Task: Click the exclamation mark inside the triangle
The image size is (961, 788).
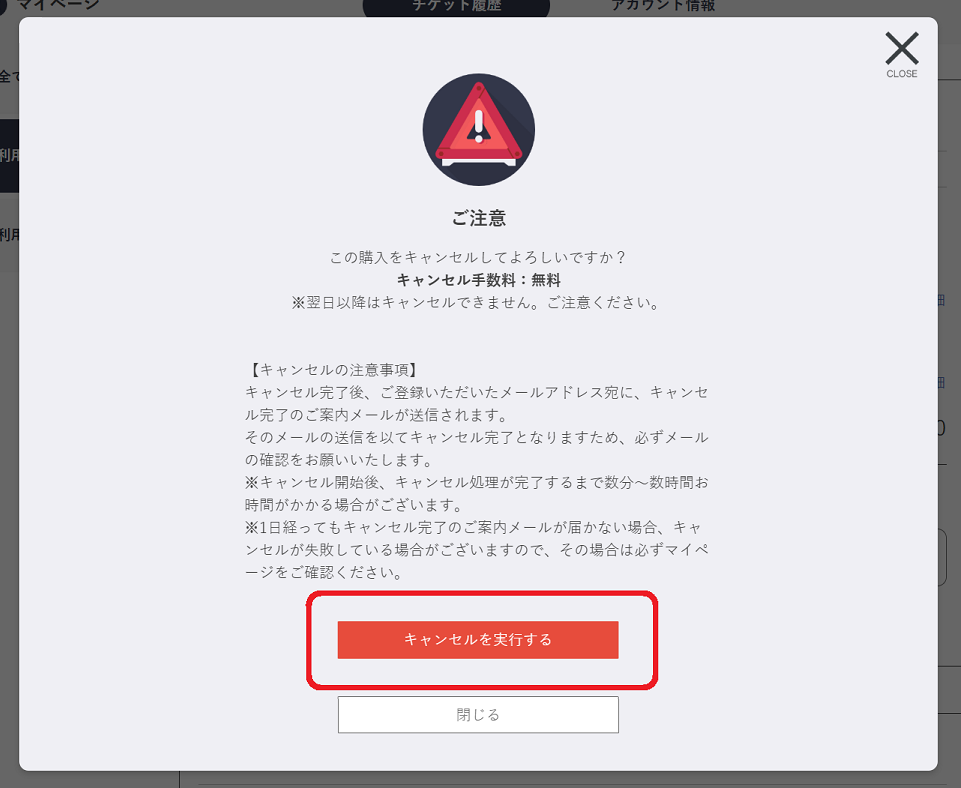Action: [479, 127]
